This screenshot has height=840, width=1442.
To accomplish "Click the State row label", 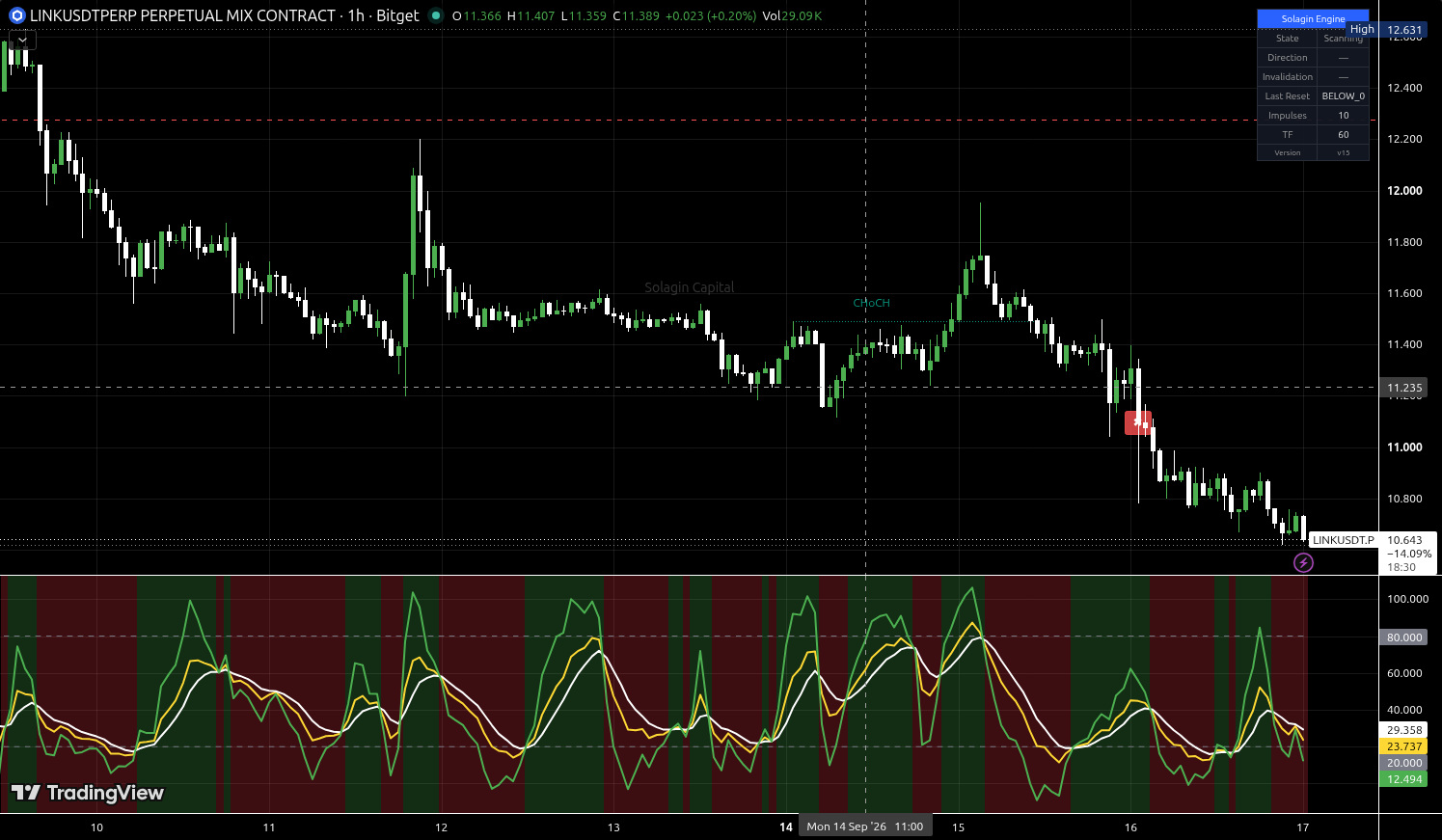I will tap(1288, 39).
